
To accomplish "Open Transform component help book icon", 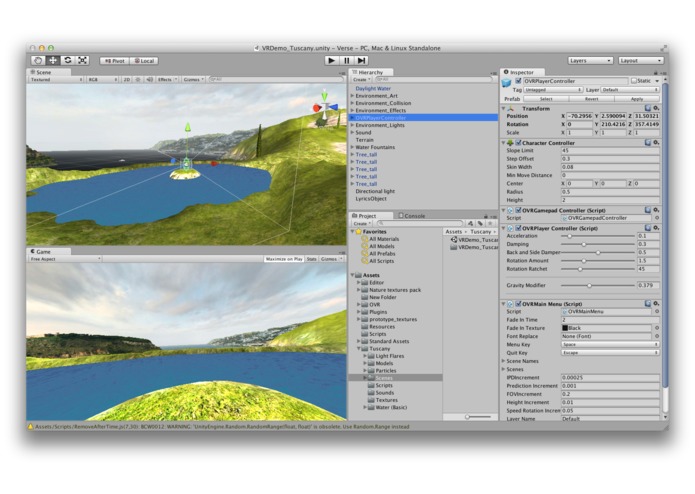I will tap(648, 108).
